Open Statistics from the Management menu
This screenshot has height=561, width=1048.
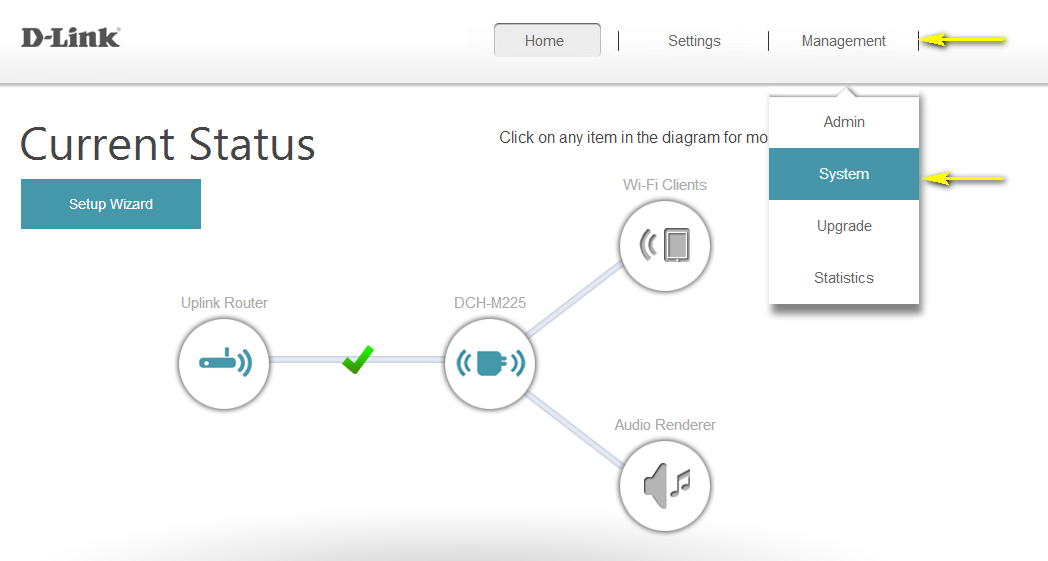coord(844,278)
